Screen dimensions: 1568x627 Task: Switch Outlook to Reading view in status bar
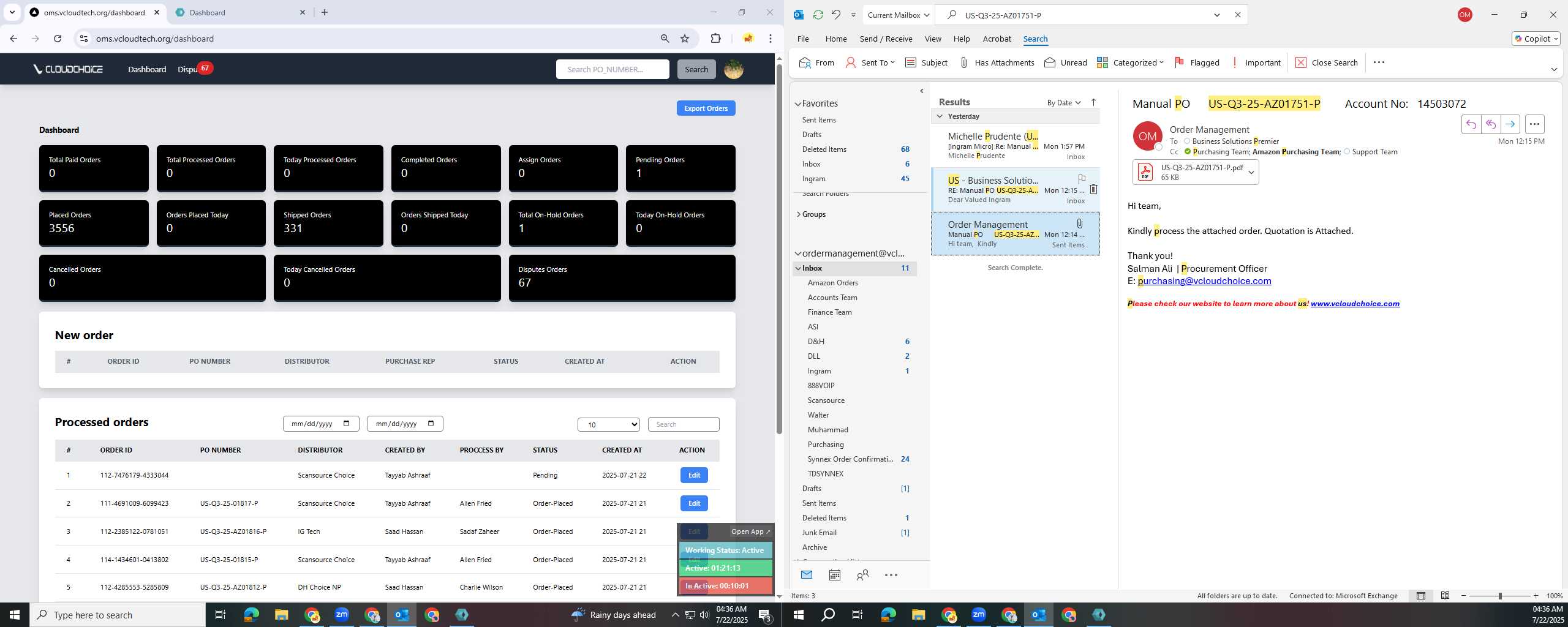click(1445, 596)
